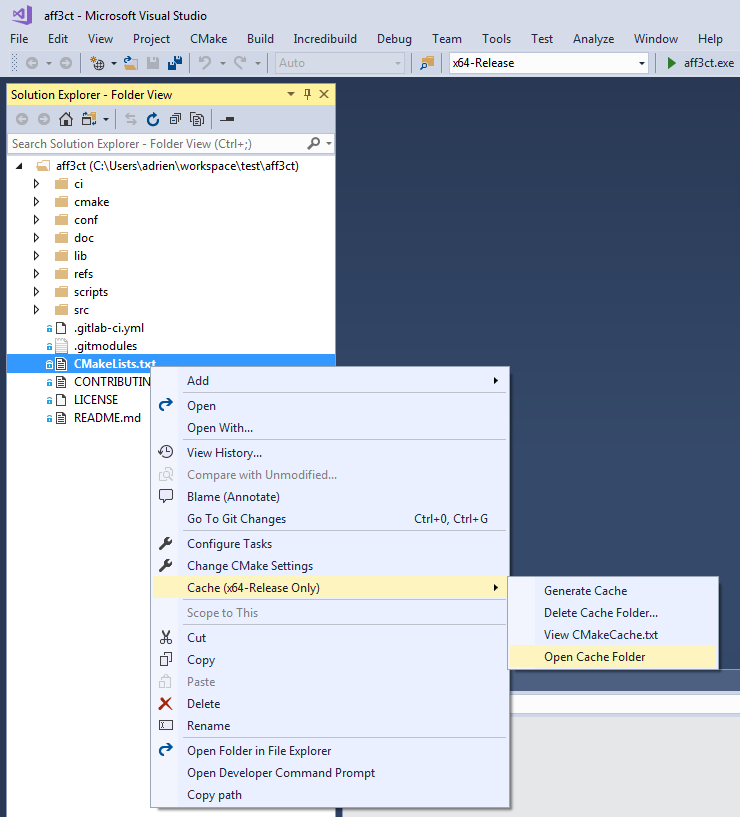Screen dimensions: 740x817
Task: Expand the ci folder
Action: (x=36, y=183)
